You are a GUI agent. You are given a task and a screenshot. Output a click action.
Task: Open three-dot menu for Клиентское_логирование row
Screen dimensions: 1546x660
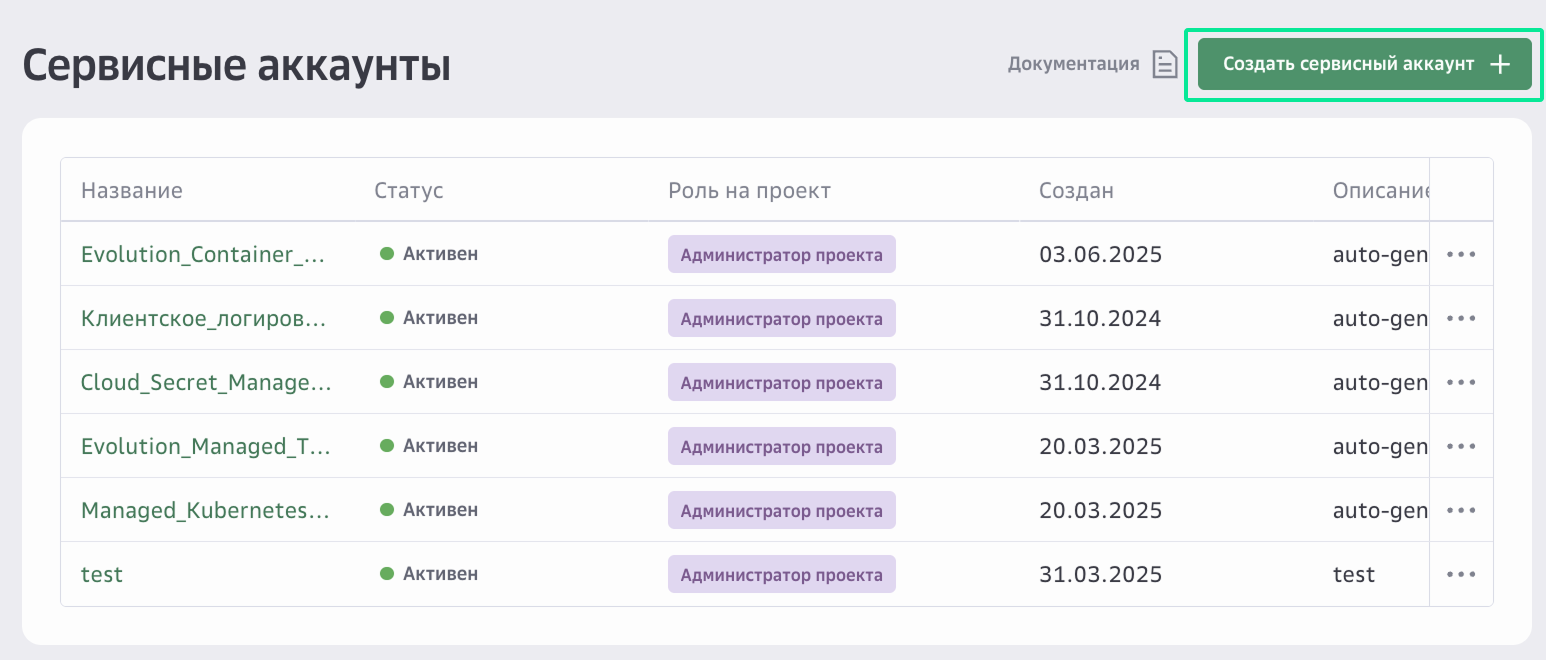point(1461,318)
